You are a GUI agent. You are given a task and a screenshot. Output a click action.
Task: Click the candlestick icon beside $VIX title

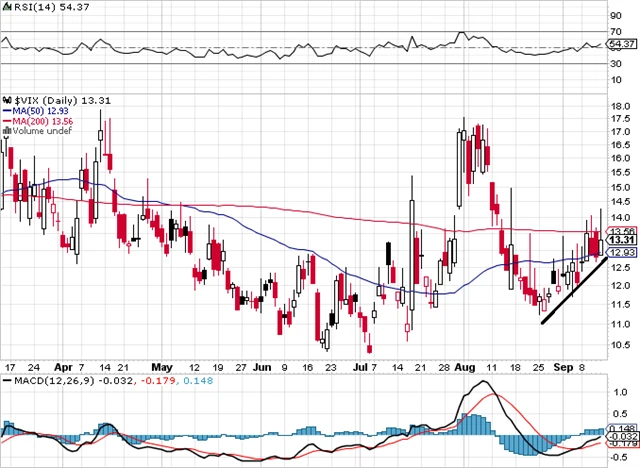pos(6,100)
